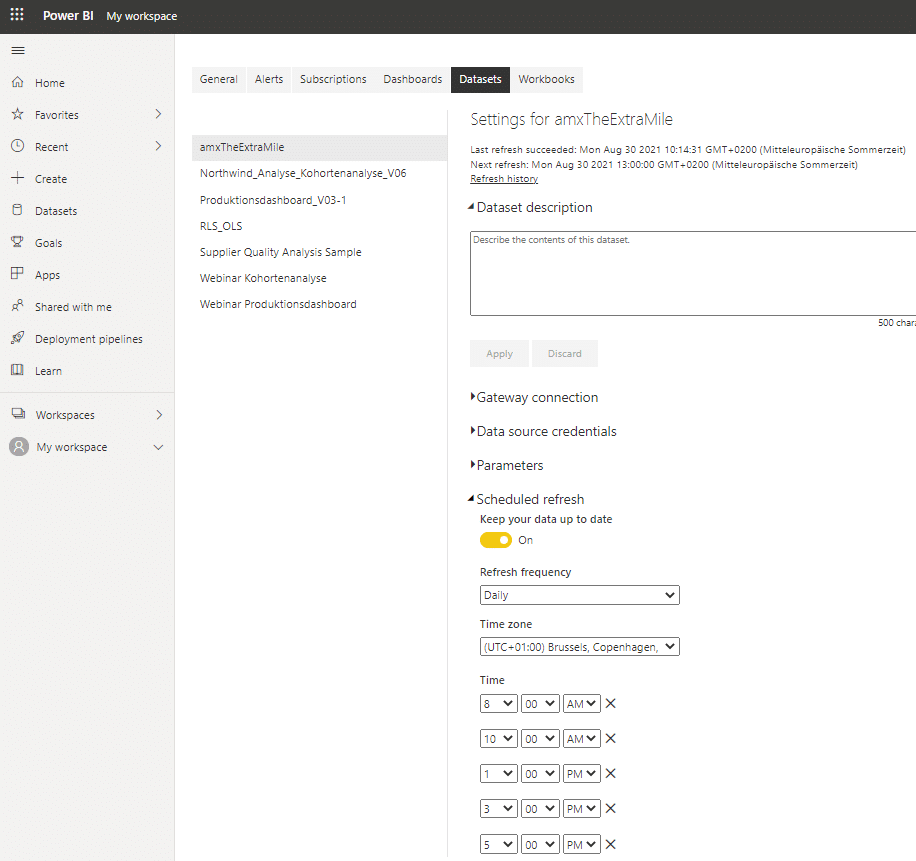Collapse the Dataset description section

coord(530,207)
